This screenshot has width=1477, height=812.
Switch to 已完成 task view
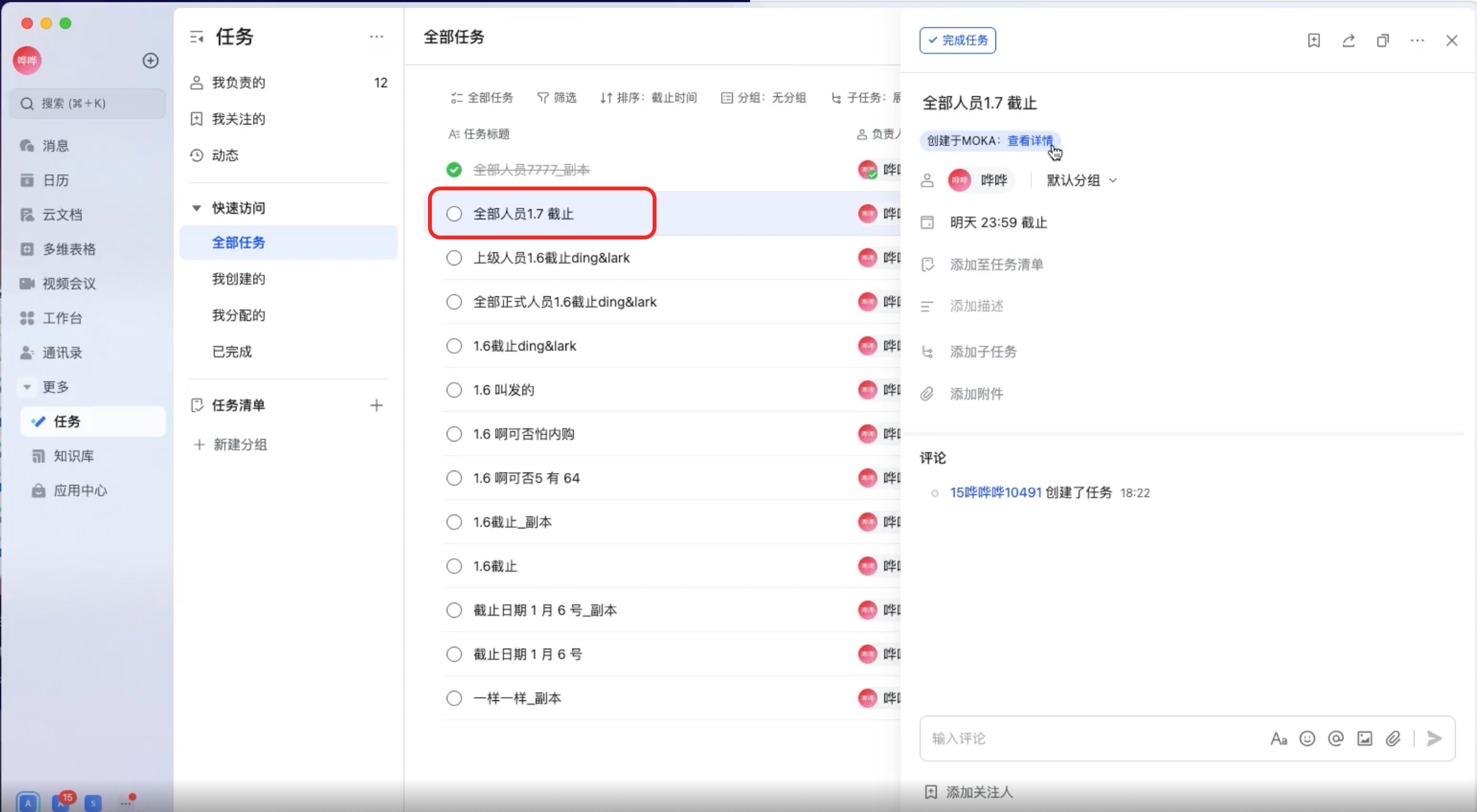(232, 352)
